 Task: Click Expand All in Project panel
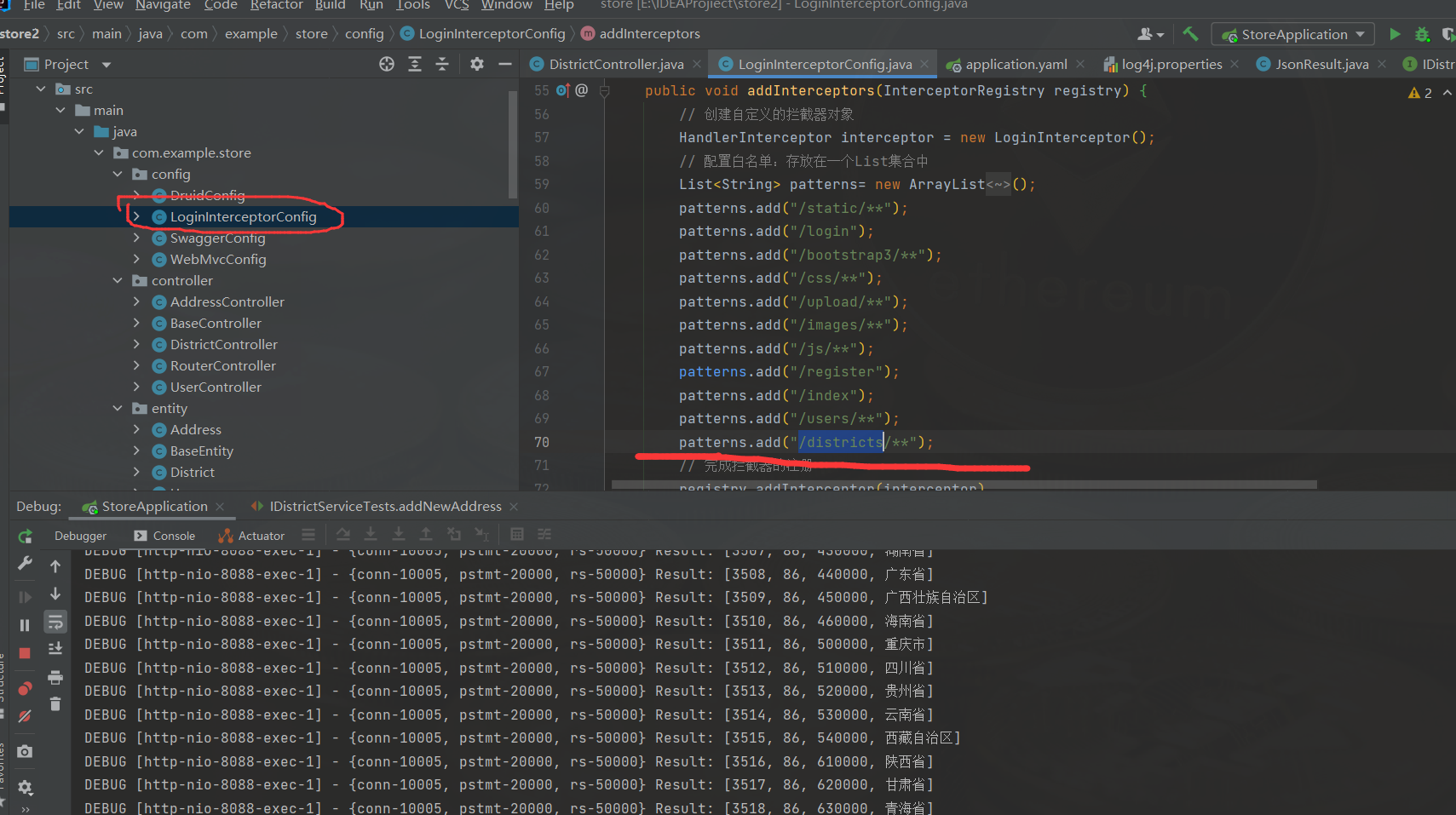[x=415, y=64]
